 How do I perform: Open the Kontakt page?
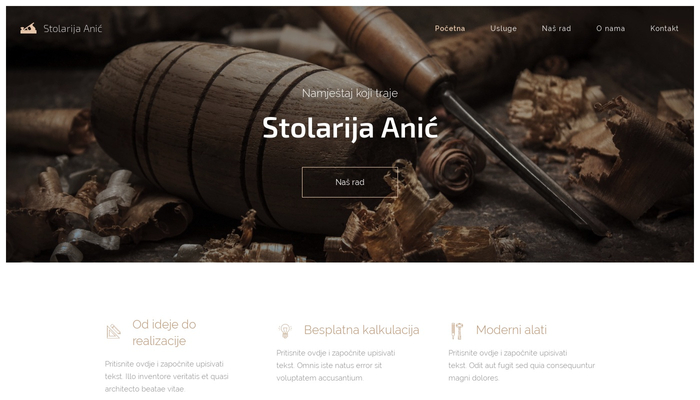tap(664, 29)
